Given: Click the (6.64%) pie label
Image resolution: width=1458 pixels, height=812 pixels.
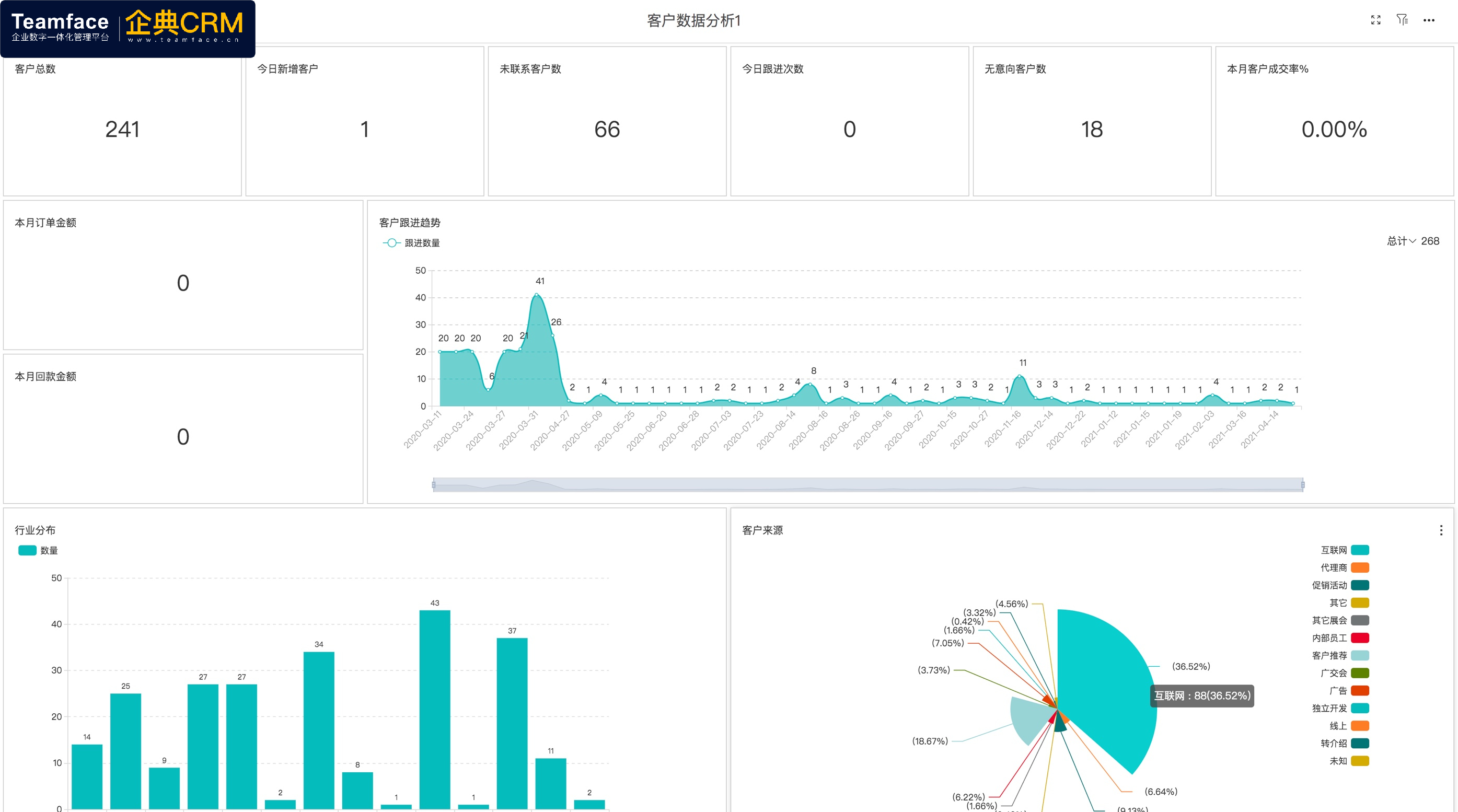Looking at the screenshot, I should 1161,792.
